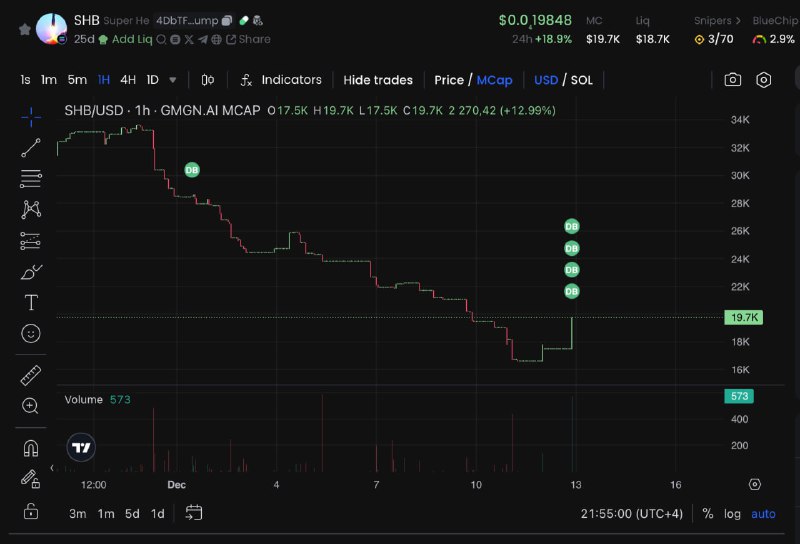
Task: Select the text annotation tool
Action: [x=31, y=303]
